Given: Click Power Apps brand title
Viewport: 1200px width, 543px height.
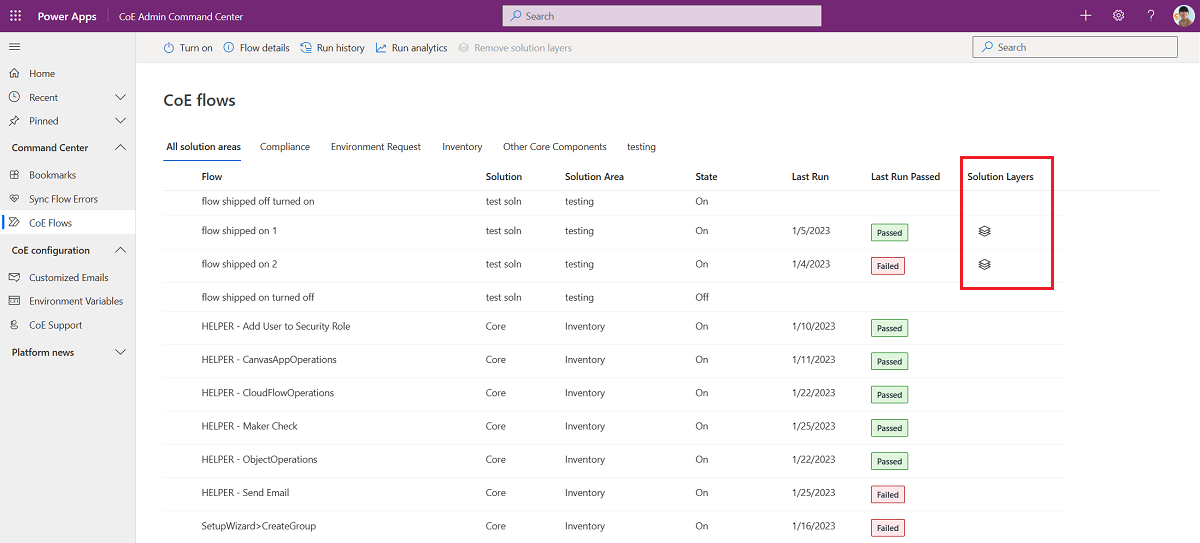Looking at the screenshot, I should (x=65, y=16).
